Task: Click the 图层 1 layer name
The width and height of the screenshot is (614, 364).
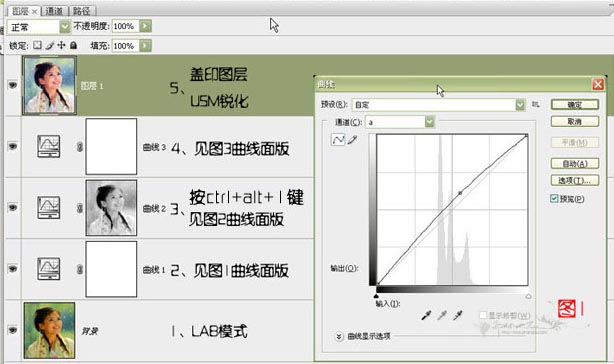Action: coord(92,86)
